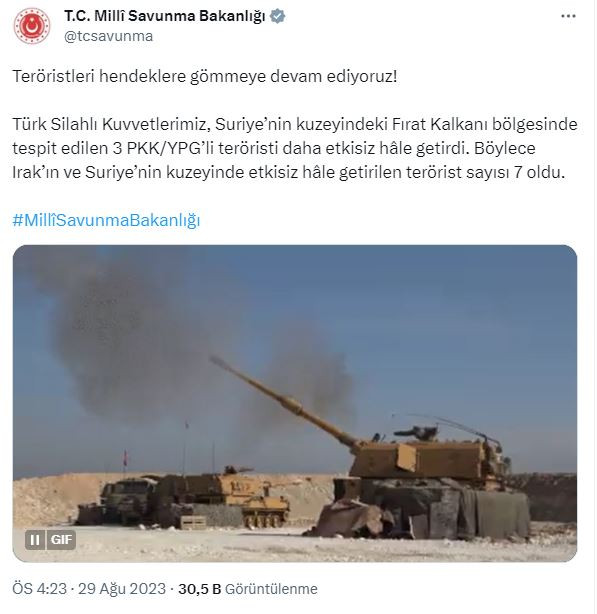Click the line "Teröristleri hendeklere gömmeye devam ediyoruz!"

pos(205,76)
